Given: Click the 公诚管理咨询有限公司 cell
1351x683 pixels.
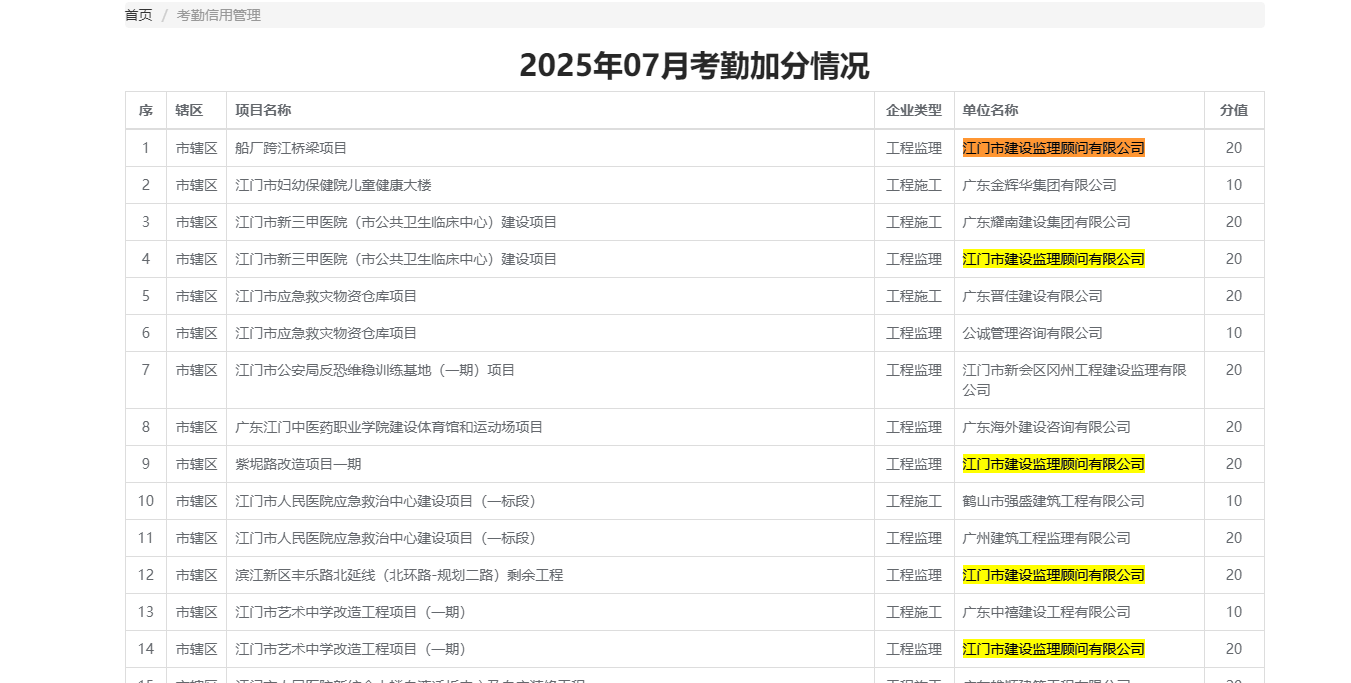Looking at the screenshot, I should (x=1032, y=333).
